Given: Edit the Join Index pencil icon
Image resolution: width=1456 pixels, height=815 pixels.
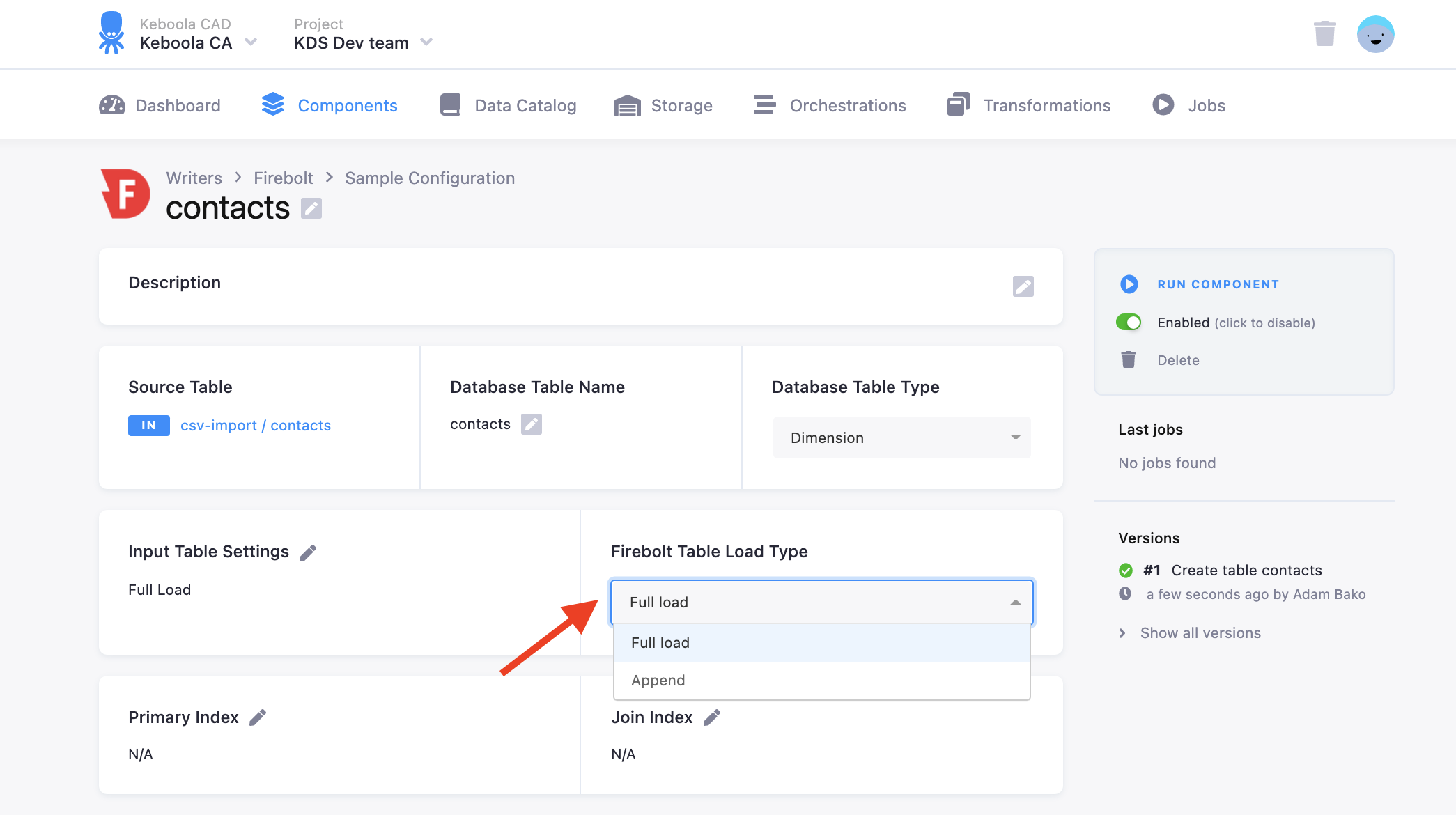Looking at the screenshot, I should coord(712,717).
